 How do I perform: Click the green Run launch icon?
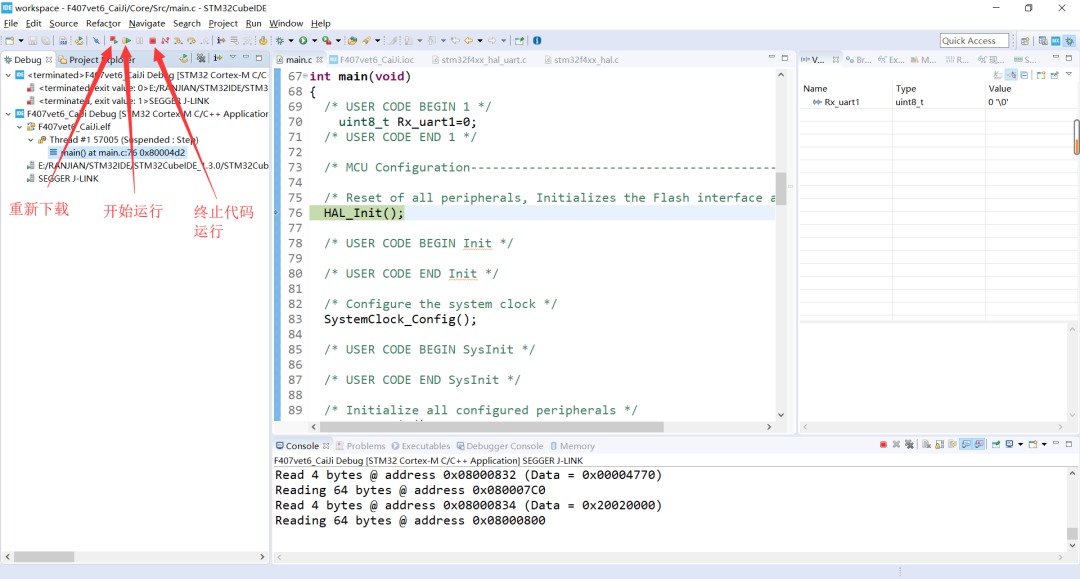[x=303, y=41]
